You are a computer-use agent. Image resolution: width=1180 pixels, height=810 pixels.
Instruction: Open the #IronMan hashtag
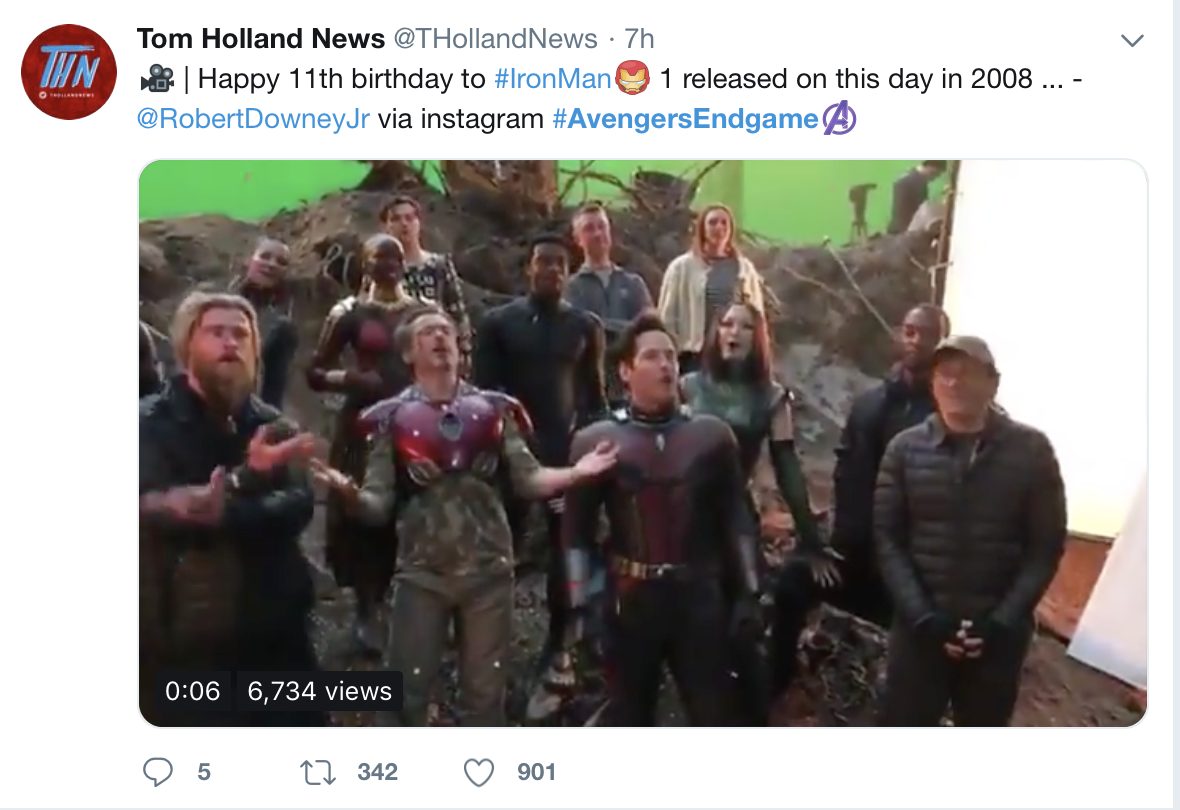pyautogui.click(x=553, y=78)
